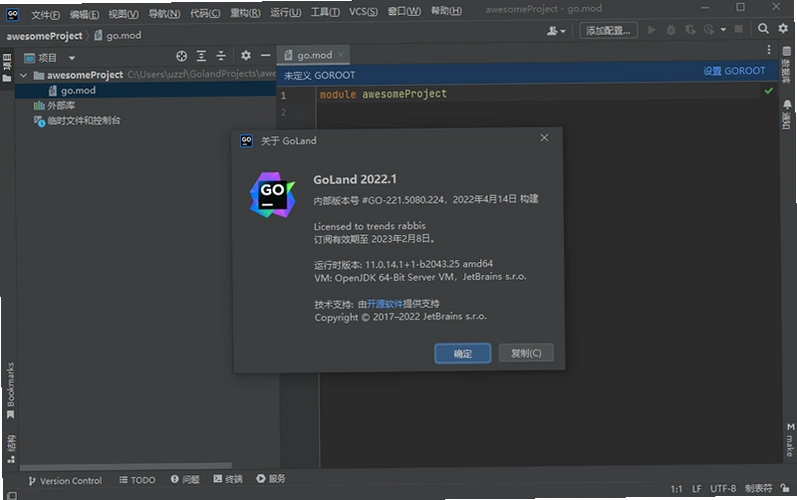Open the 工具(T) menu
797x500 pixels.
(x=325, y=12)
